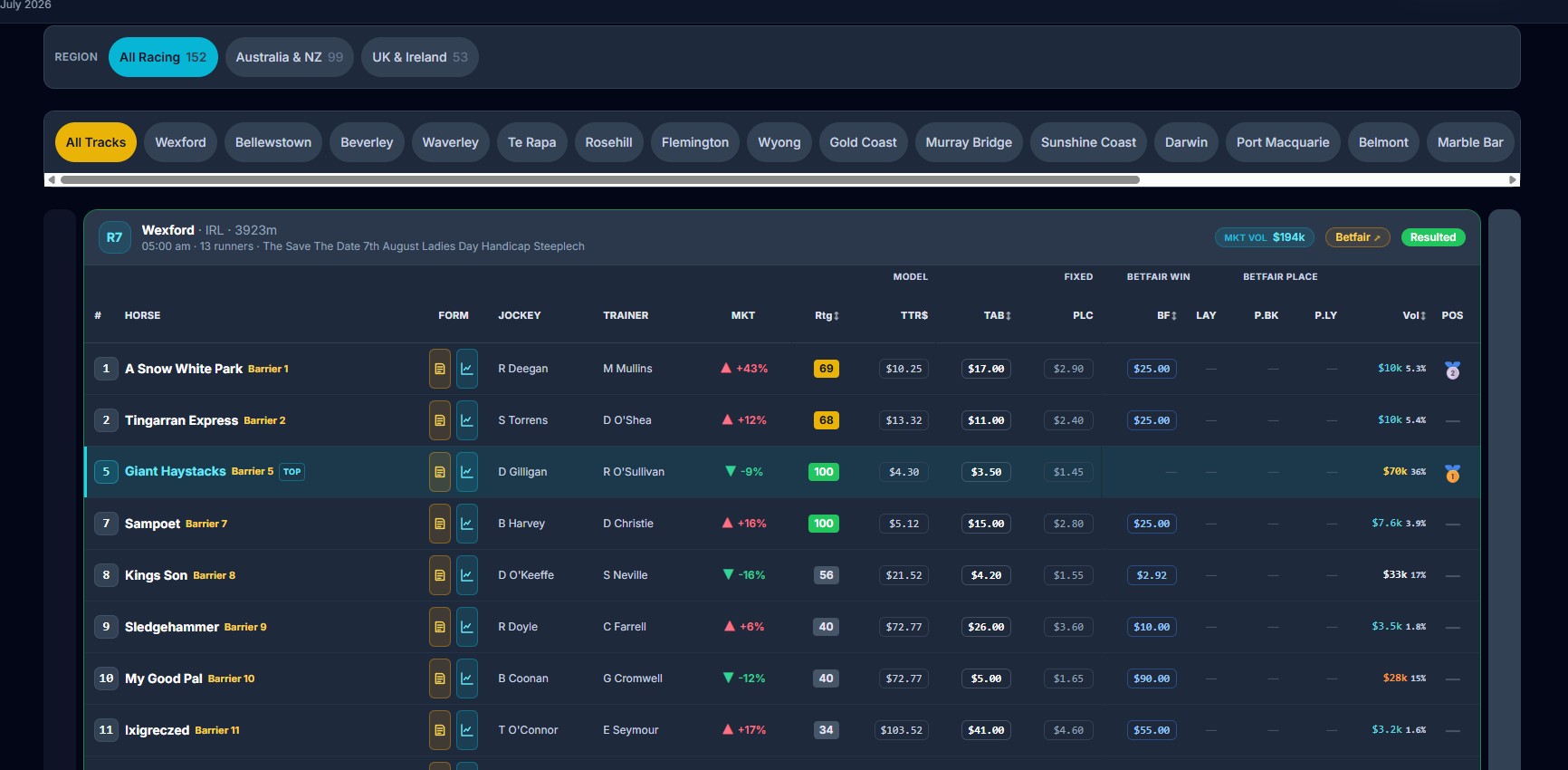Switch to the Gold Coast track
Image resolution: width=1568 pixels, height=770 pixels.
(x=863, y=142)
